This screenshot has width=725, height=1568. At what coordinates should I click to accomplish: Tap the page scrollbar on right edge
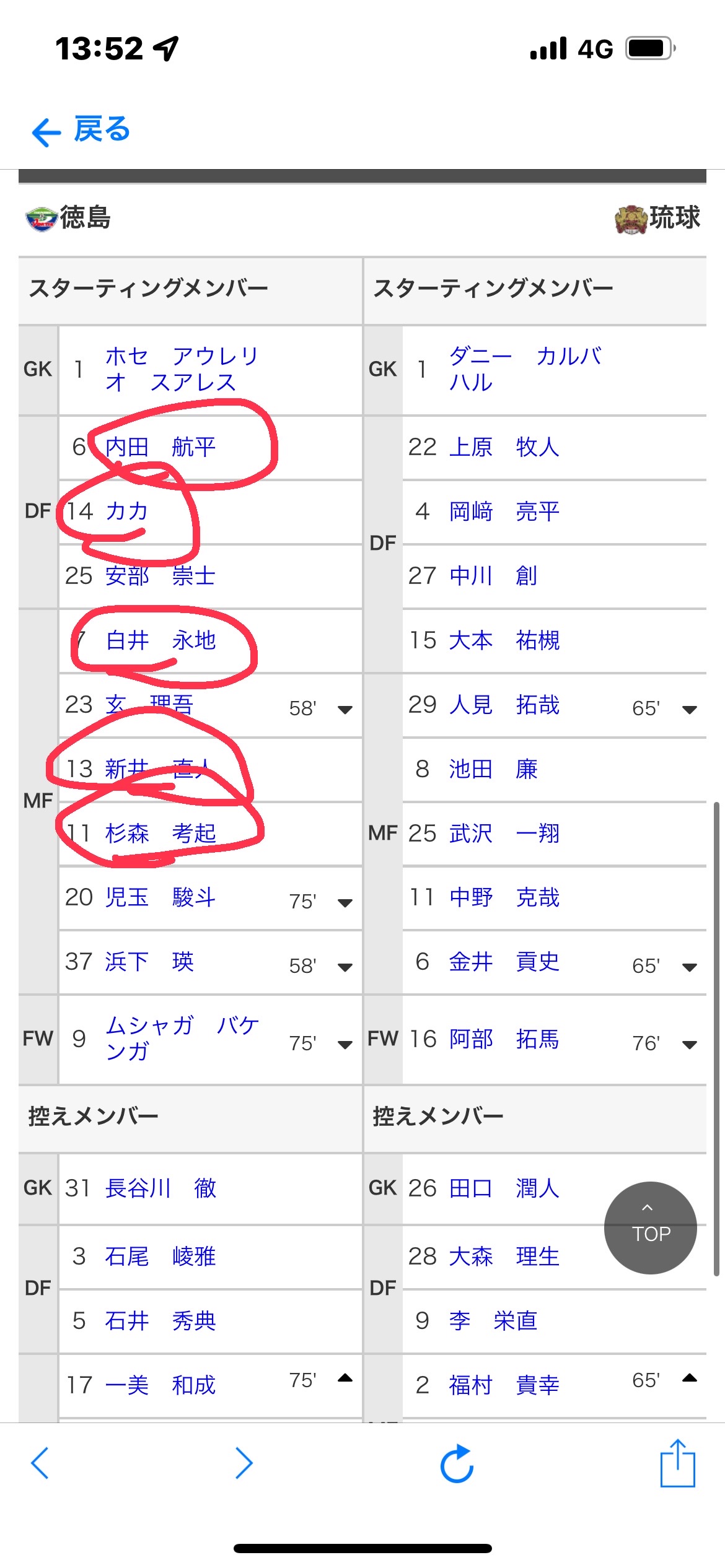716,1040
